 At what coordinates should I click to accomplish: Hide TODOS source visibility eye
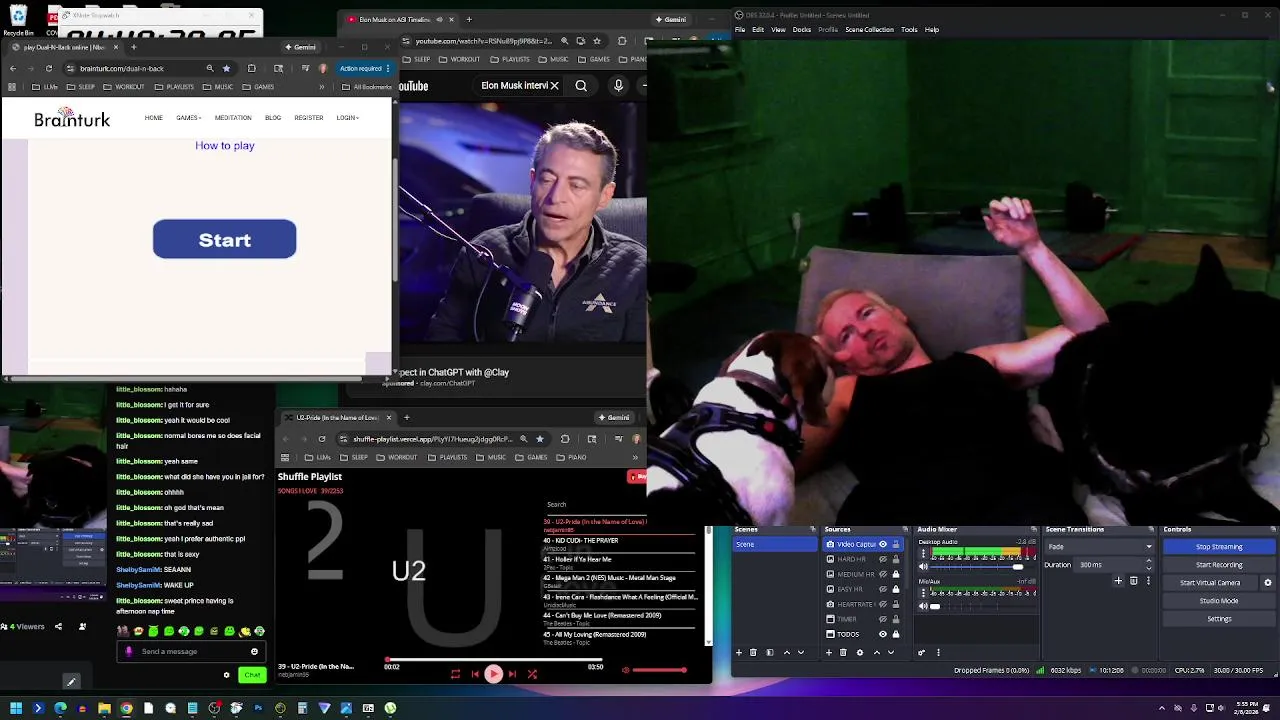[x=883, y=634]
